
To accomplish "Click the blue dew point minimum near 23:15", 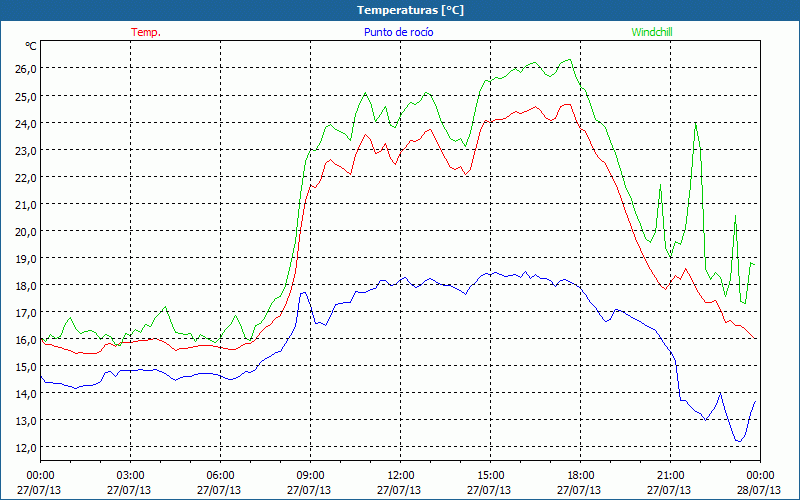I will coord(738,441).
